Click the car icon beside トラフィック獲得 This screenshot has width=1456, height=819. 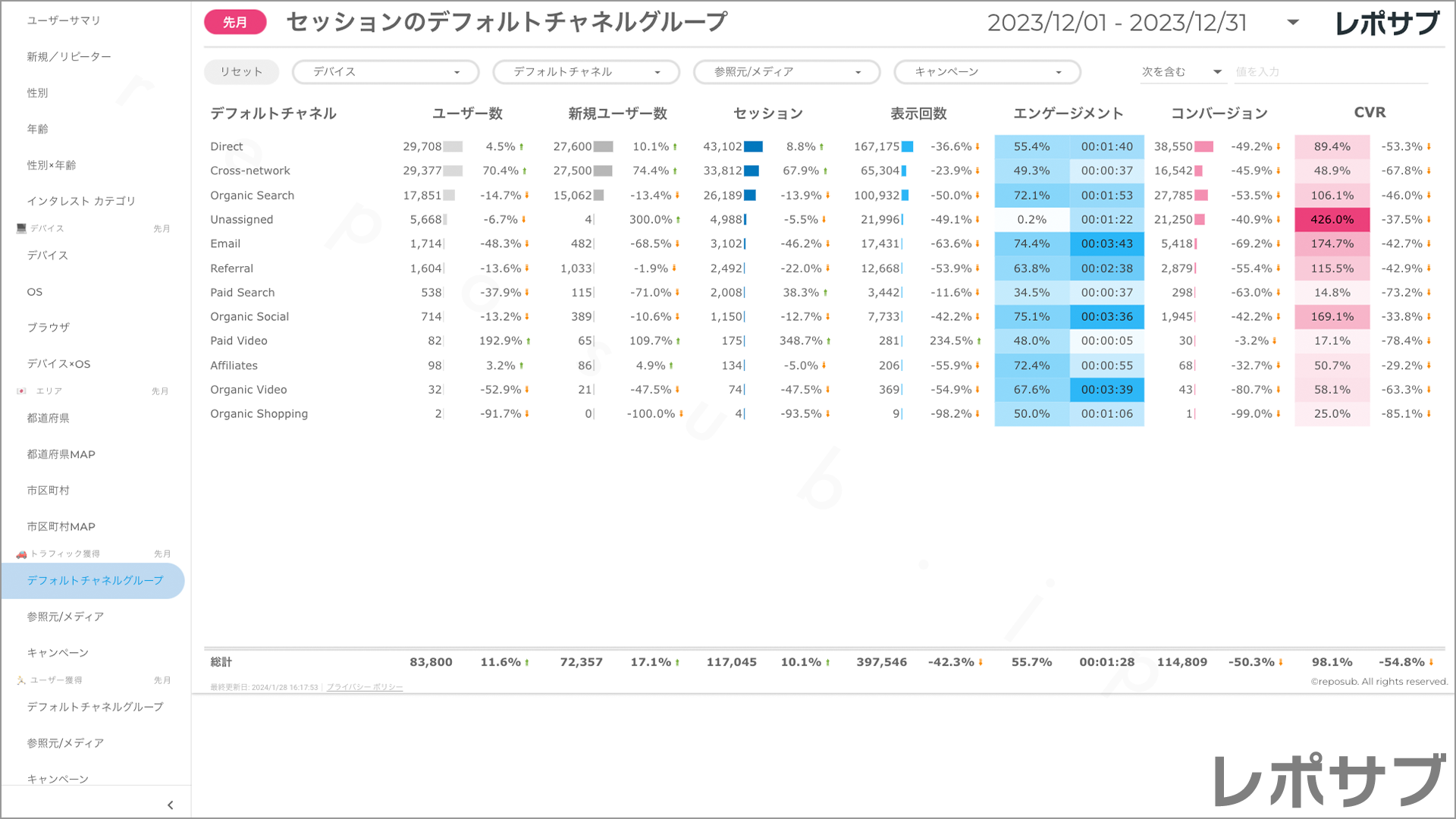coord(21,554)
